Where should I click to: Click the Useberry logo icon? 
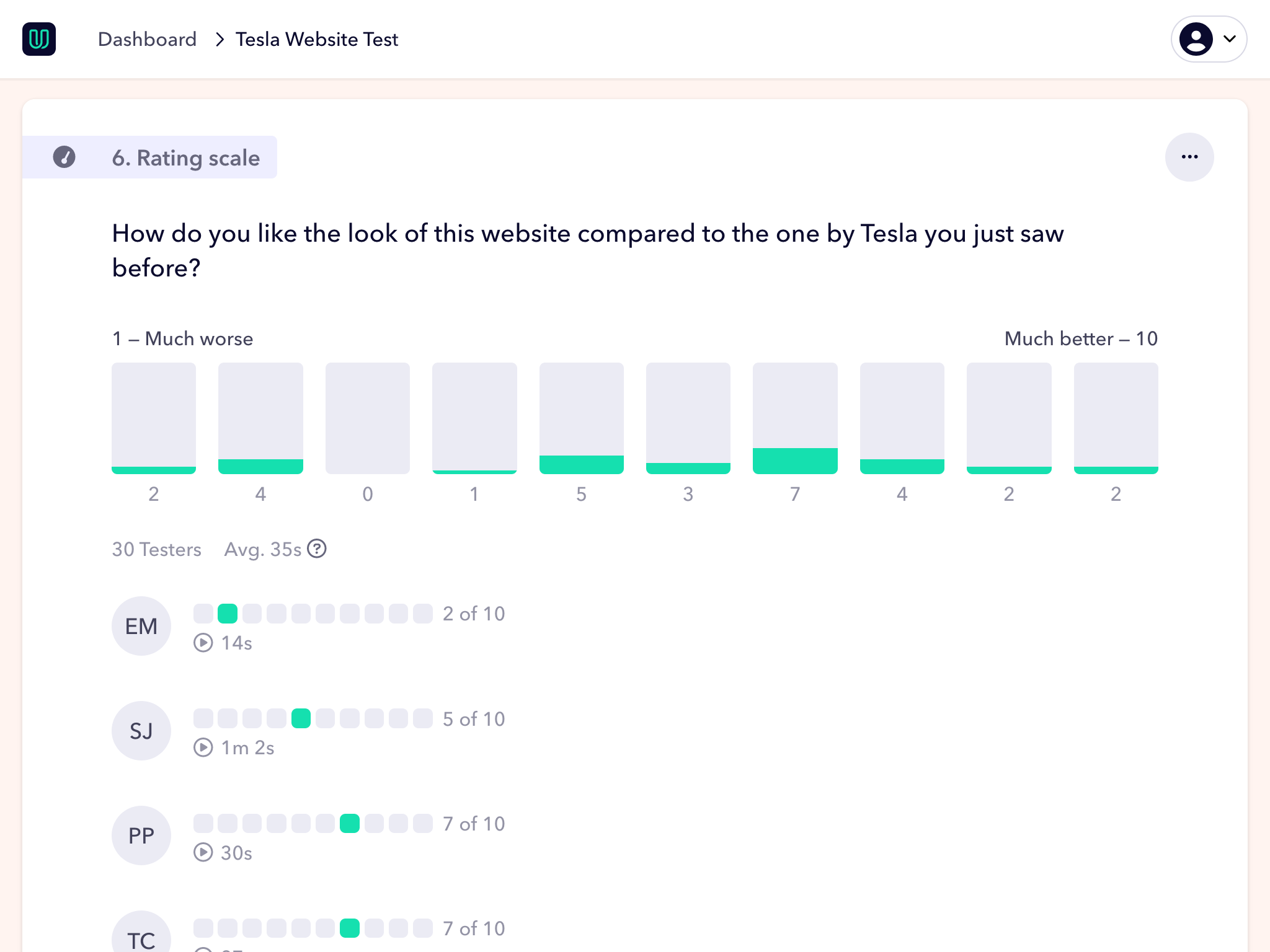point(39,39)
